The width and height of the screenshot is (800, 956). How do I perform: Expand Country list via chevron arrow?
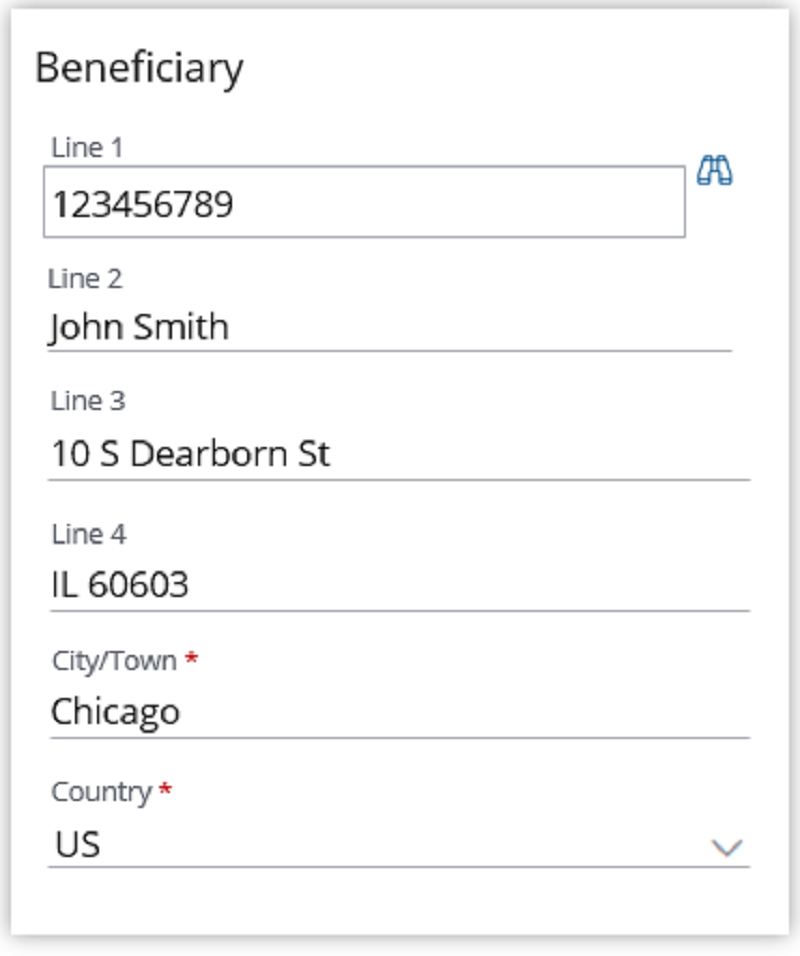tap(726, 847)
